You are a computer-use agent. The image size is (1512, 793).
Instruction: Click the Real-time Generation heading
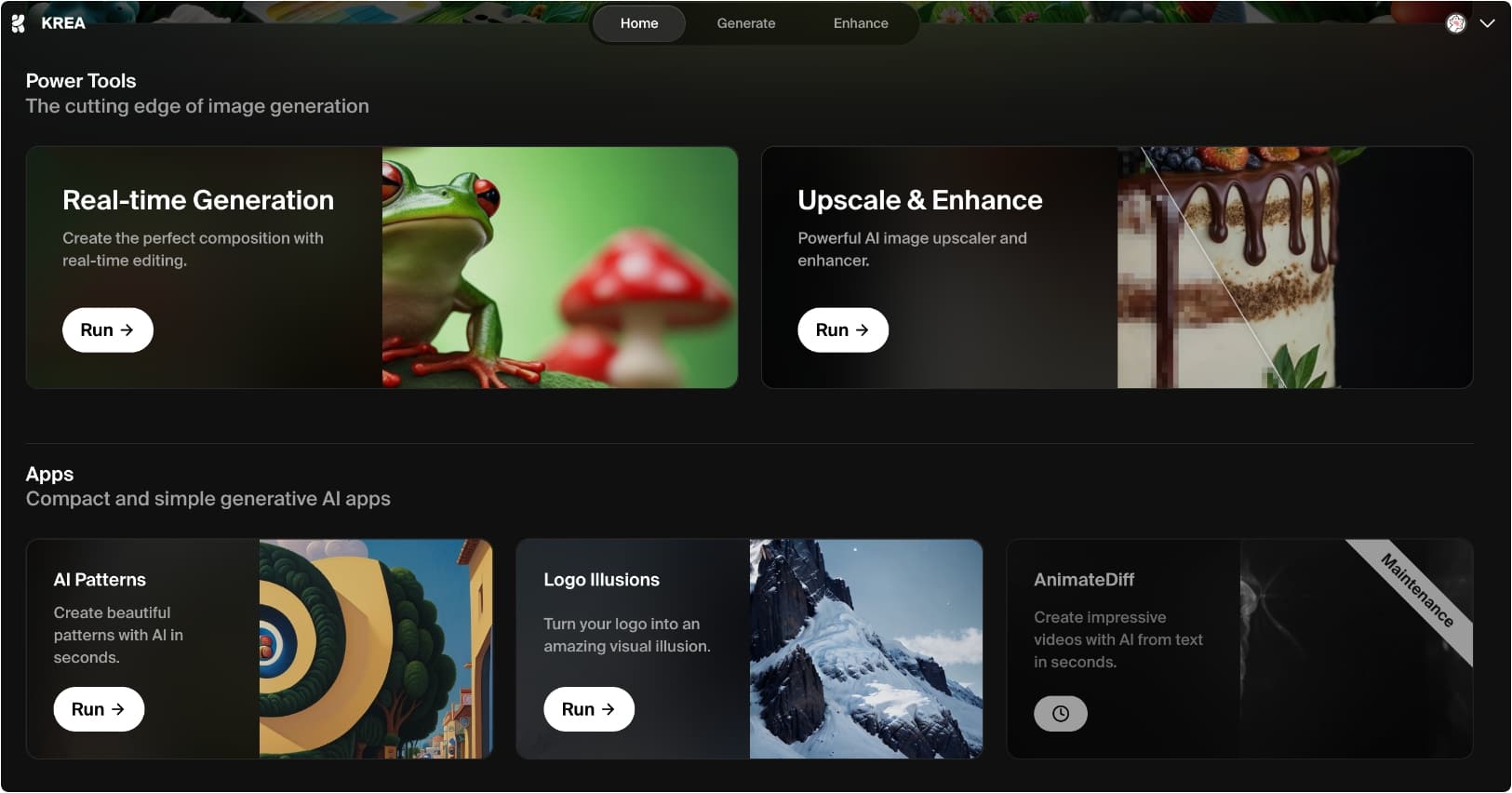(x=197, y=200)
